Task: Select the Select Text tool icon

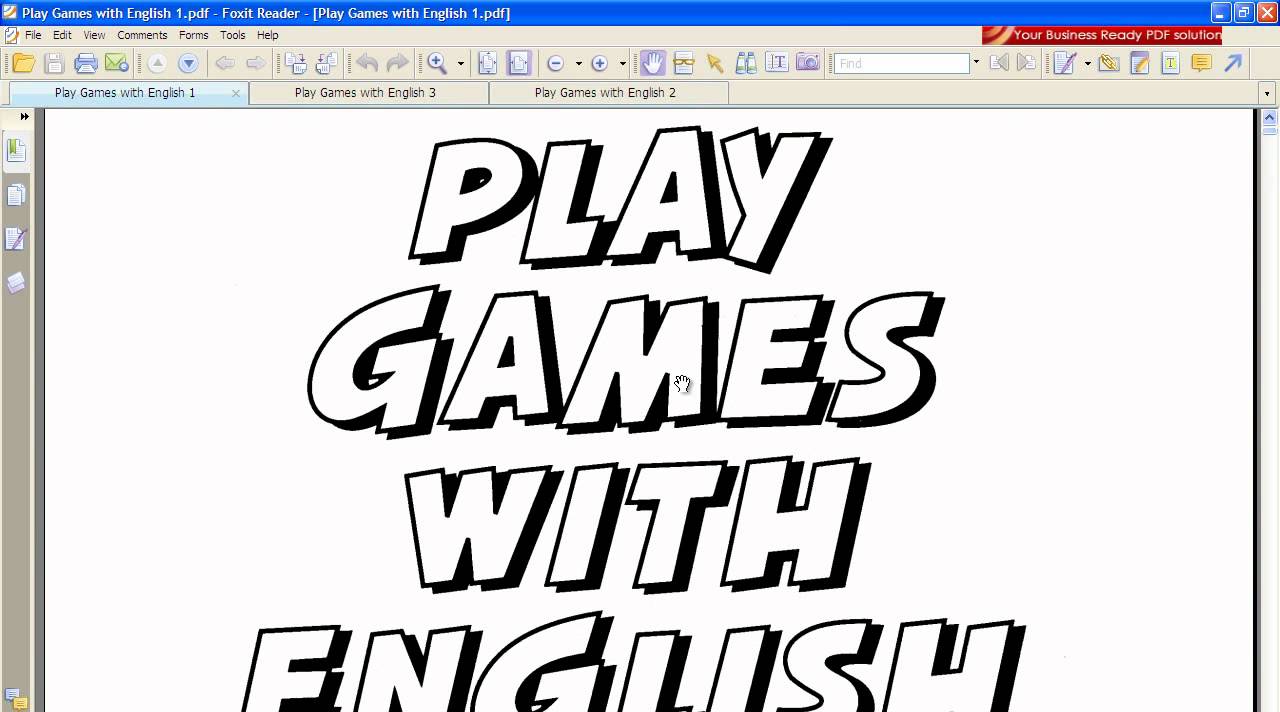Action: [777, 63]
